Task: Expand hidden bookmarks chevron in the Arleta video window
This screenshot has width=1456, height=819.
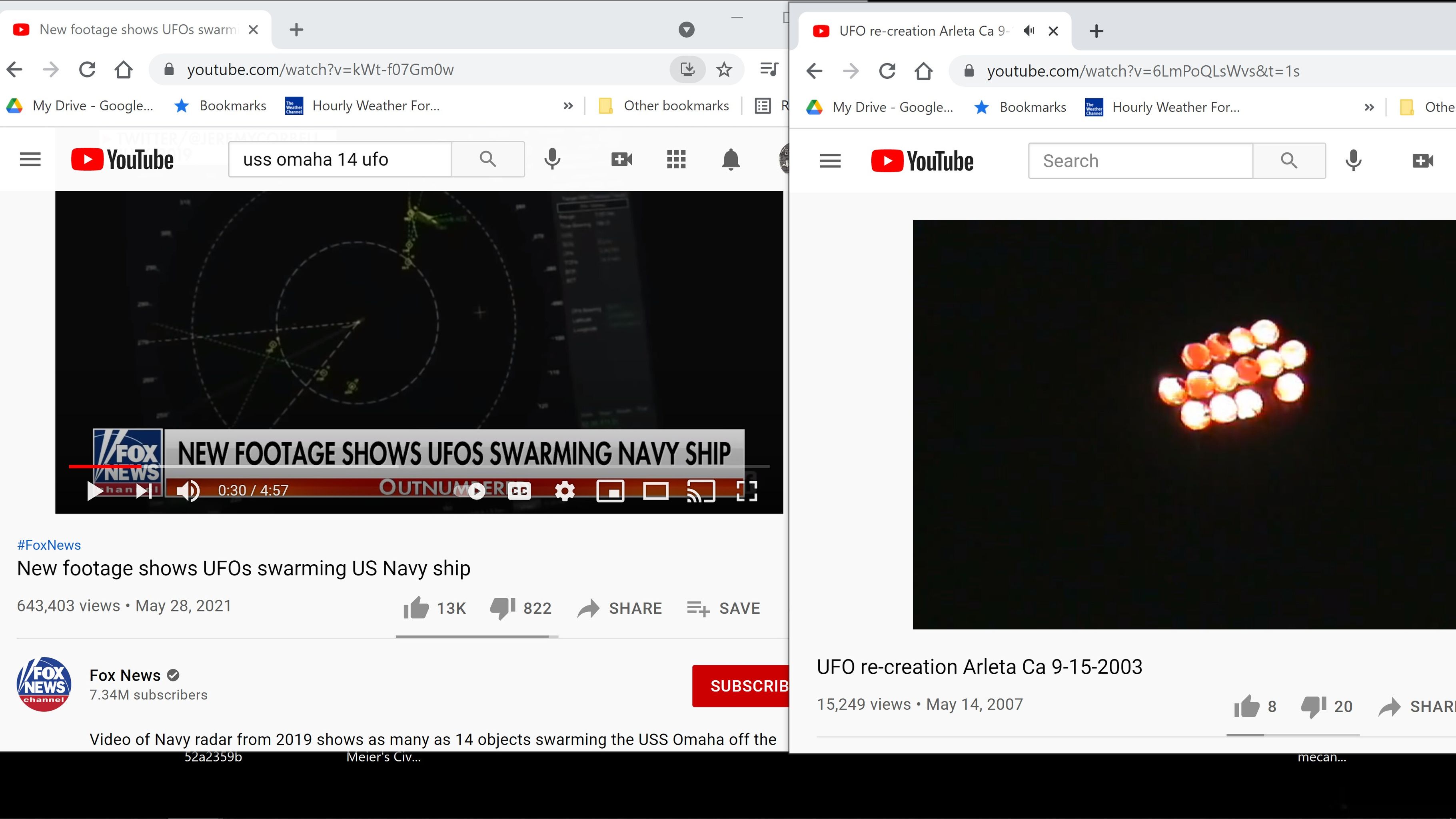Action: click(x=1368, y=108)
